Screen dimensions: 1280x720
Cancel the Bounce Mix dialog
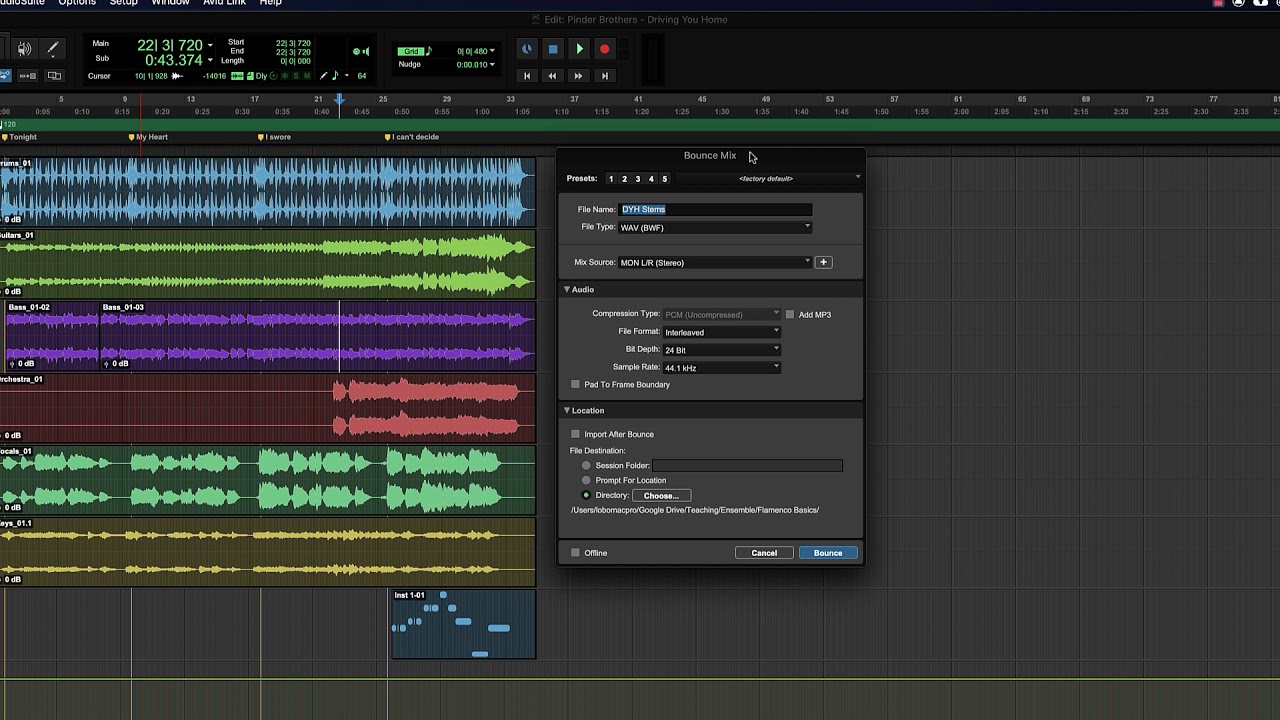coord(764,553)
